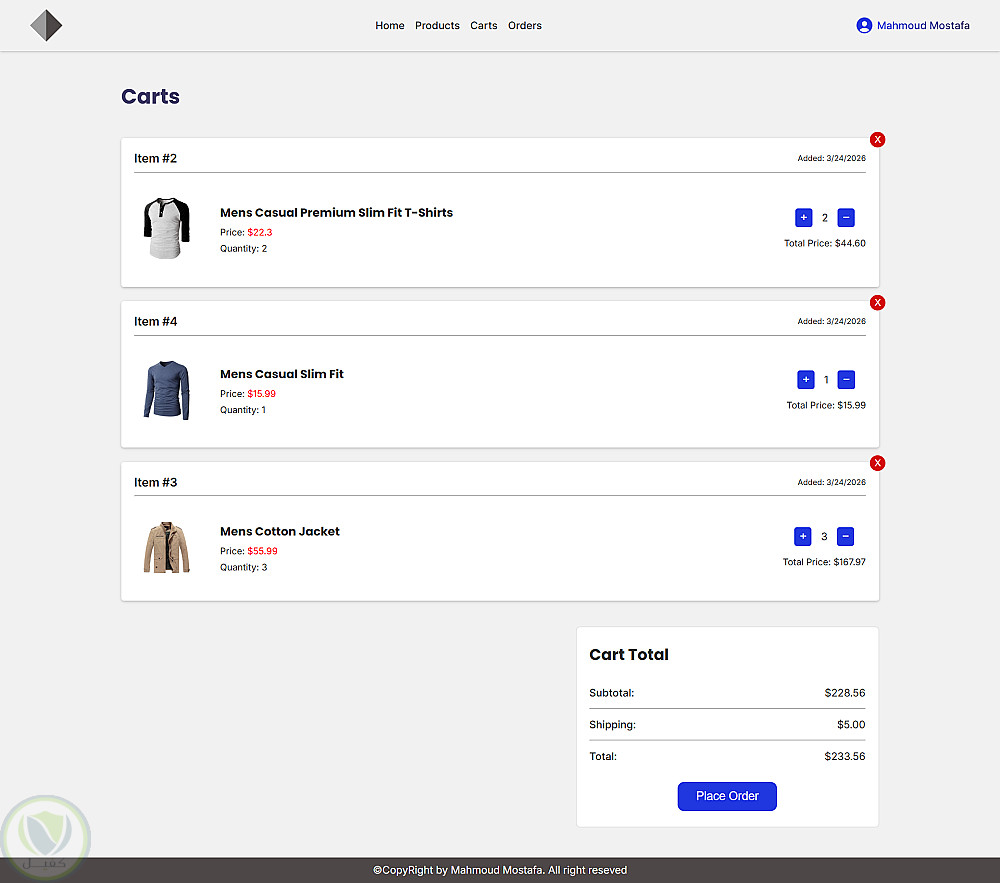The height and width of the screenshot is (883, 1000).
Task: Click the footer copyright text
Action: [500, 870]
